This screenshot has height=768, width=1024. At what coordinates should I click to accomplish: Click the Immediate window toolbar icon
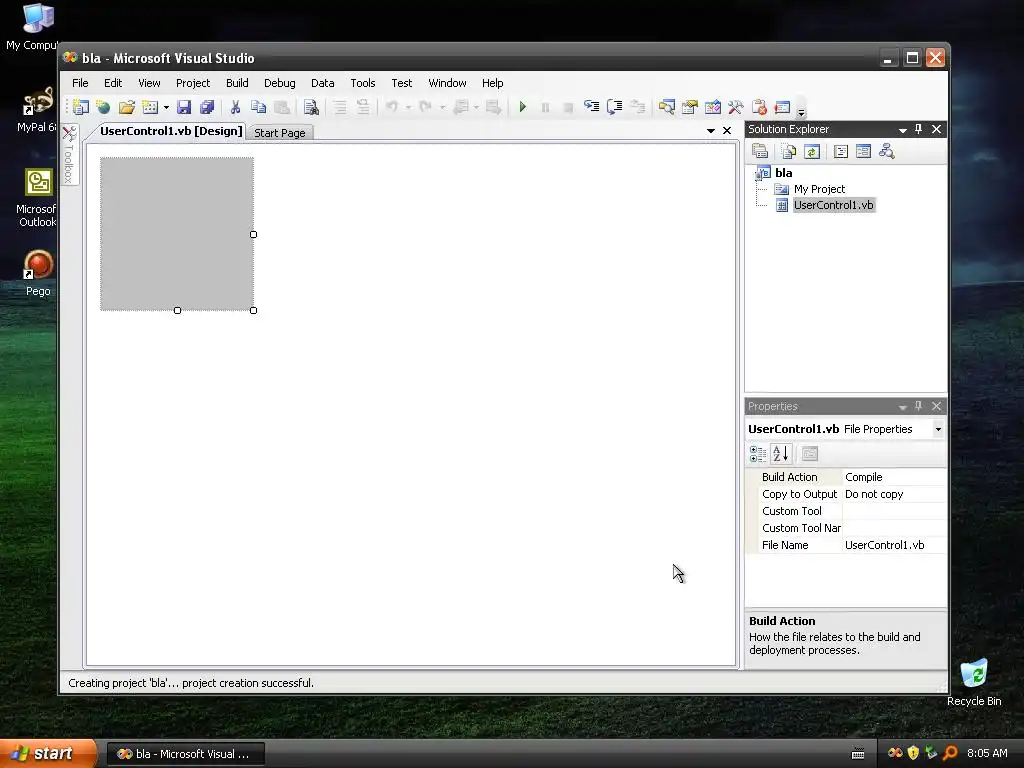coord(782,107)
